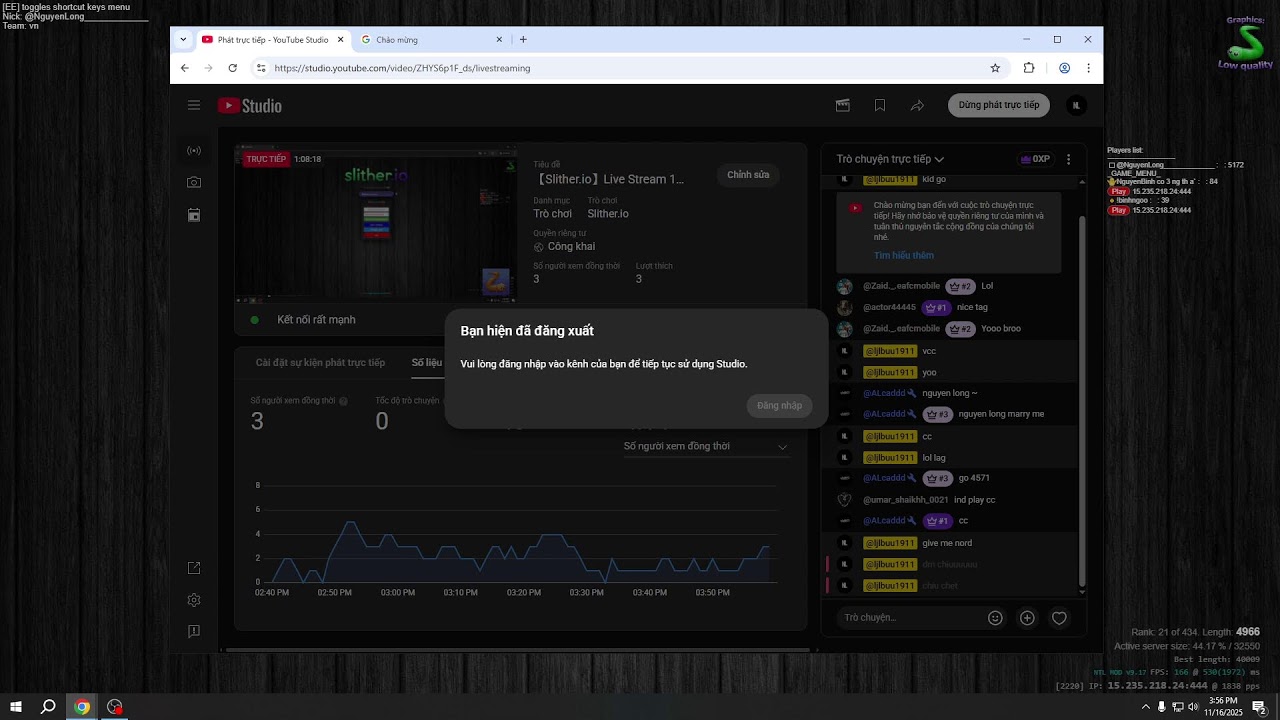Open Cài đặt sự kiện phát trực tiếp tab
Screen dimensions: 1280x720
tap(320, 362)
